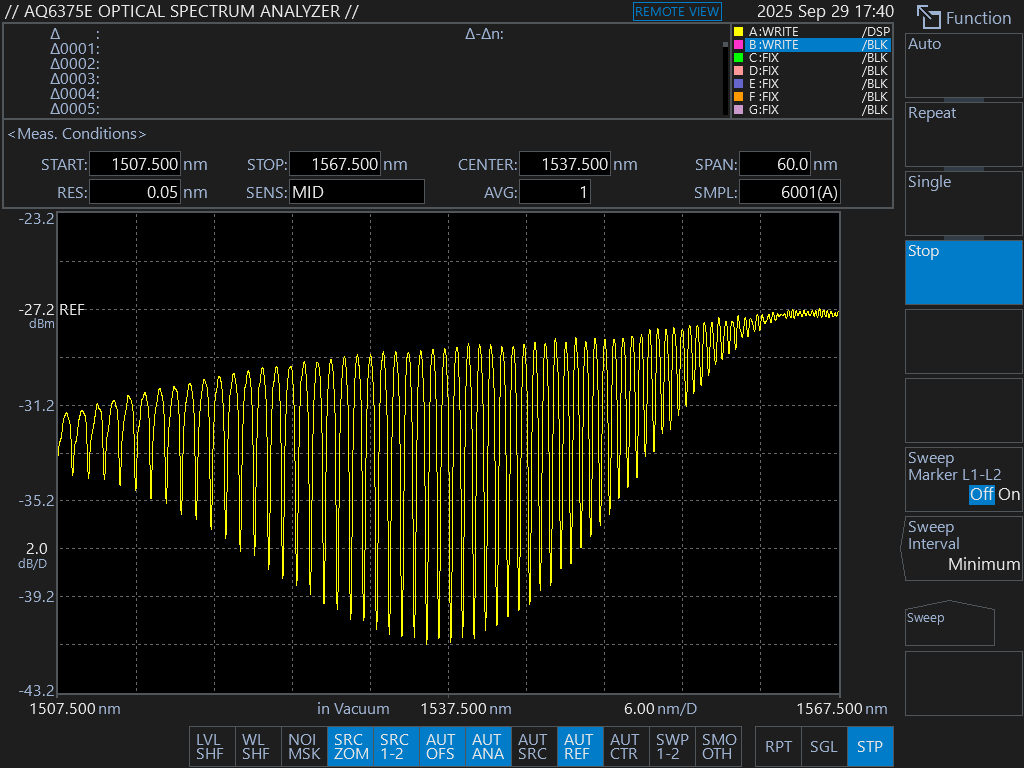Image resolution: width=1024 pixels, height=768 pixels.
Task: Disable the AUT REF auto reference toggle
Action: (x=579, y=746)
